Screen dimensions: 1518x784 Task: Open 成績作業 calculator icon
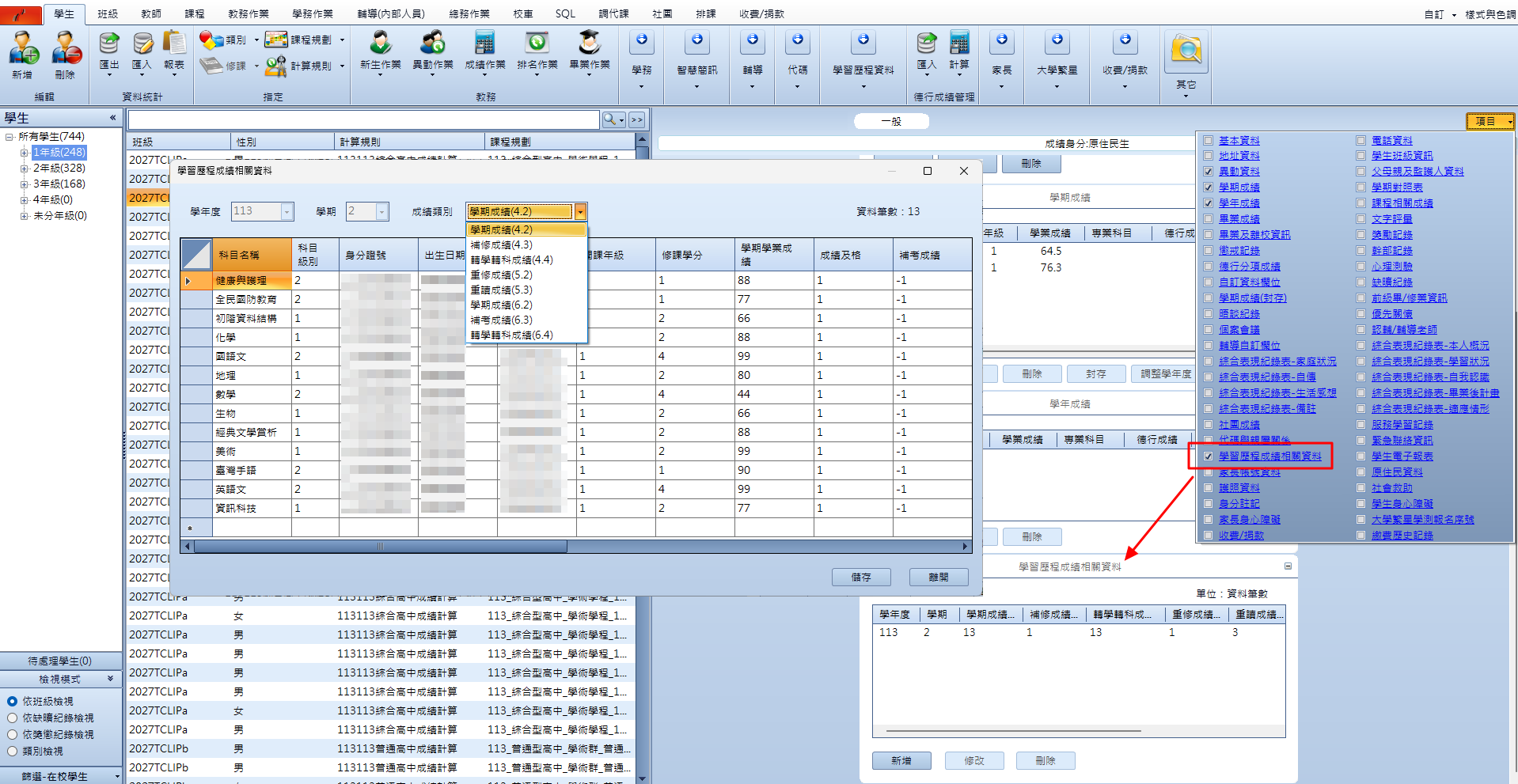pos(485,44)
